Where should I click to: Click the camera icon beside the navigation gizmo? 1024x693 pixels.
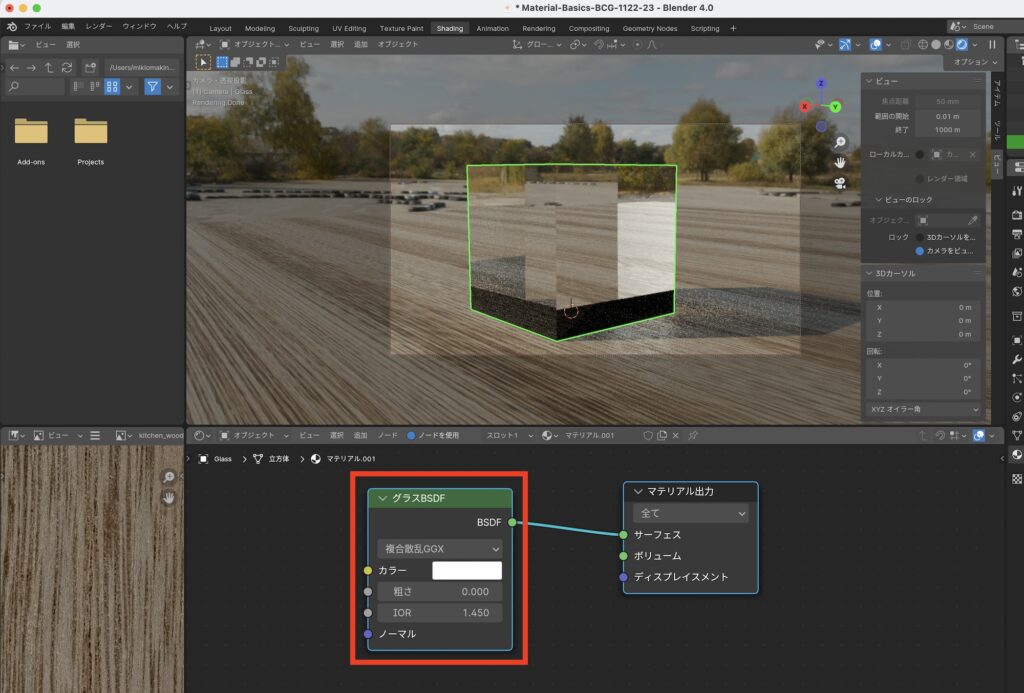[840, 184]
